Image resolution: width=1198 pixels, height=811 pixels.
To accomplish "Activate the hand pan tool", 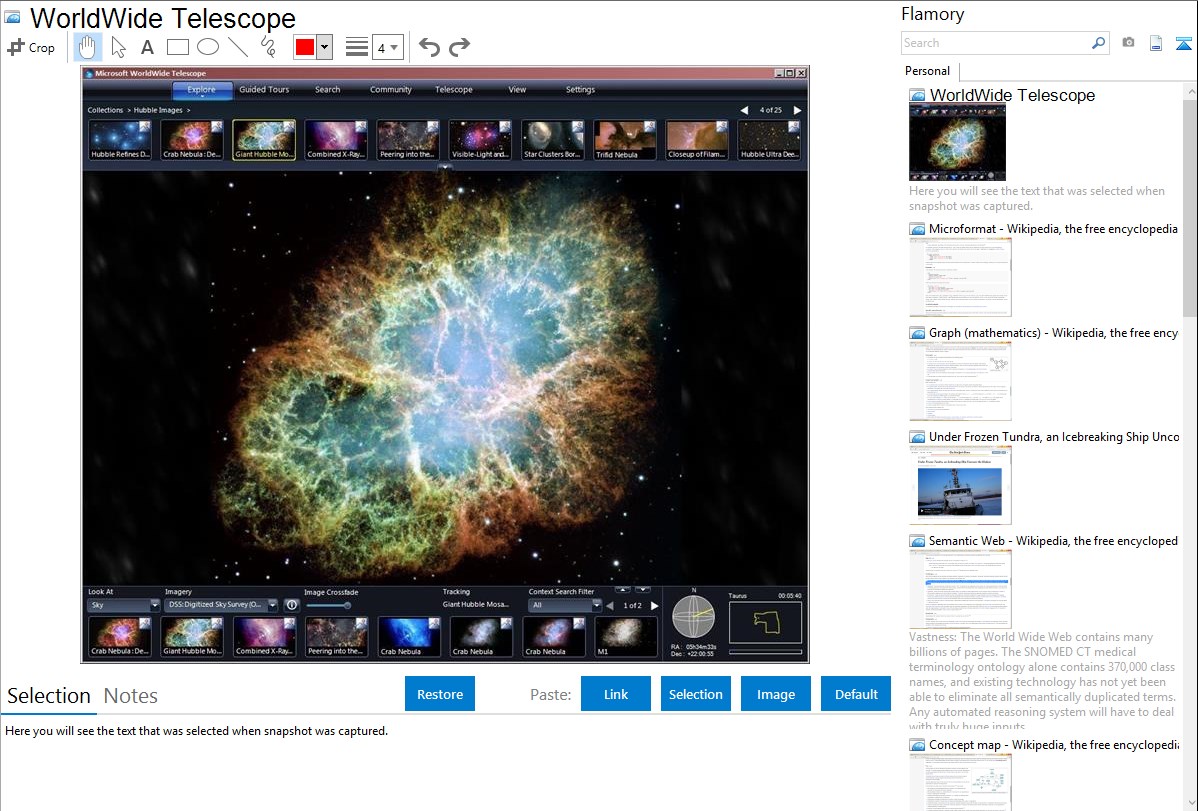I will (87, 47).
